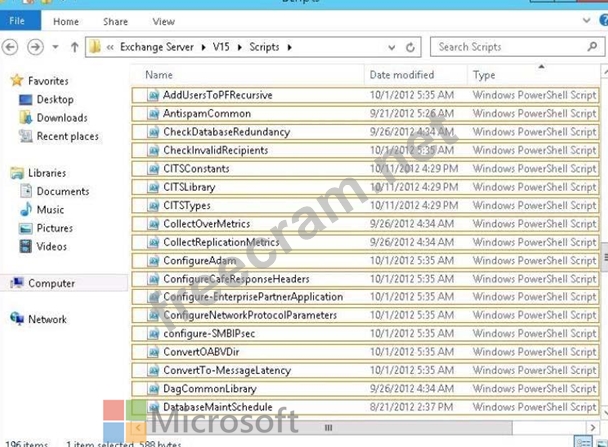608x447 pixels.
Task: Select ConfigureNetworkProtocolParameters file name
Action: [250, 315]
